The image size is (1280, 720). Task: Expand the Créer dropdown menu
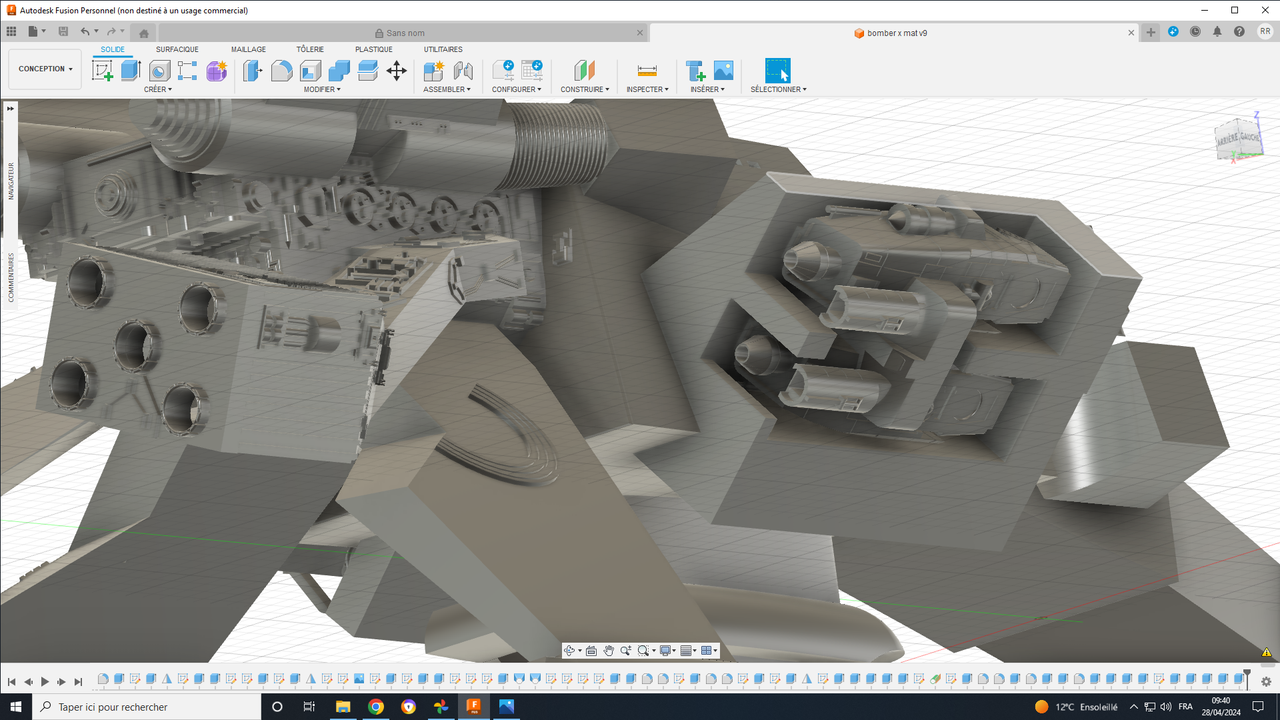[x=158, y=89]
